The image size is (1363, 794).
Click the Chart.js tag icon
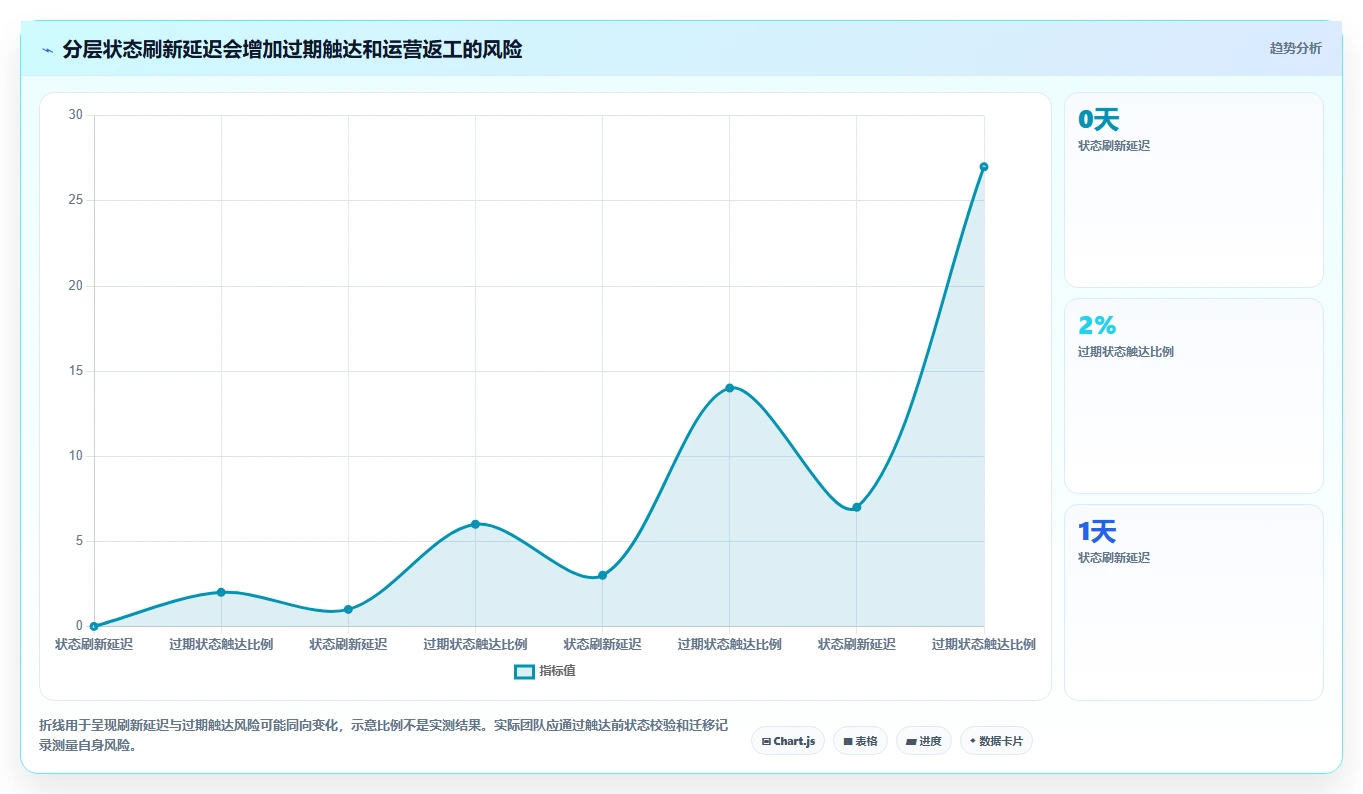766,742
